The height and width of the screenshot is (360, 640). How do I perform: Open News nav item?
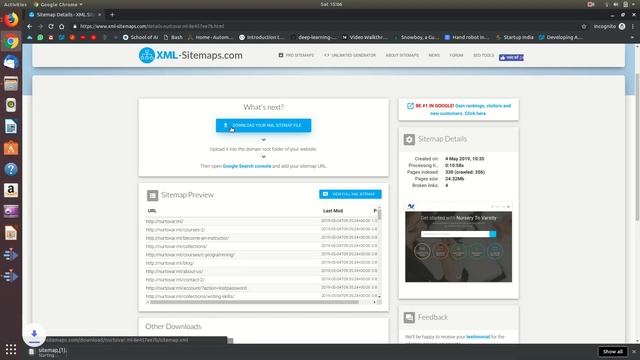tap(434, 55)
